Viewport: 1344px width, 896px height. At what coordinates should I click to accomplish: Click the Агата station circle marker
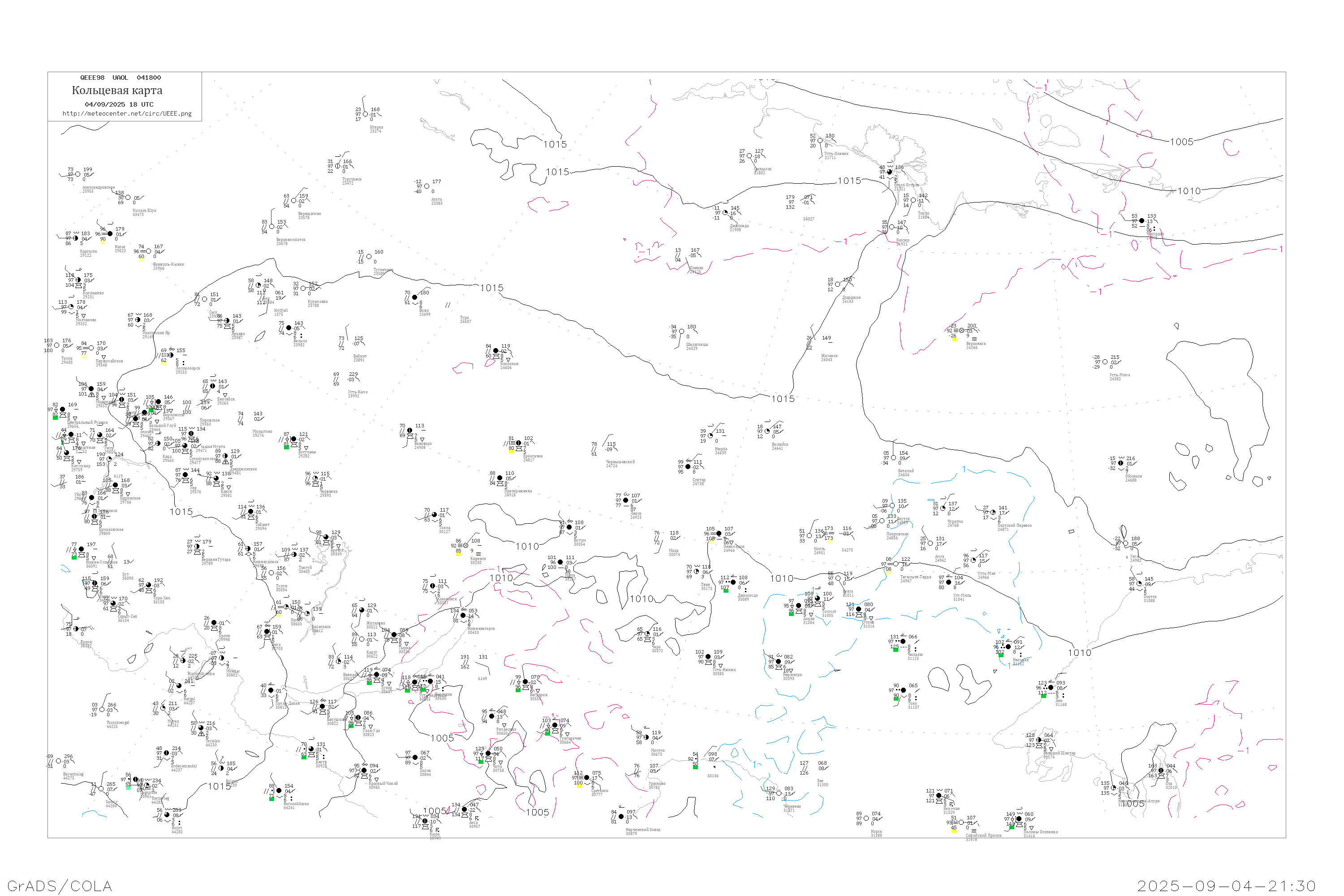click(x=426, y=186)
